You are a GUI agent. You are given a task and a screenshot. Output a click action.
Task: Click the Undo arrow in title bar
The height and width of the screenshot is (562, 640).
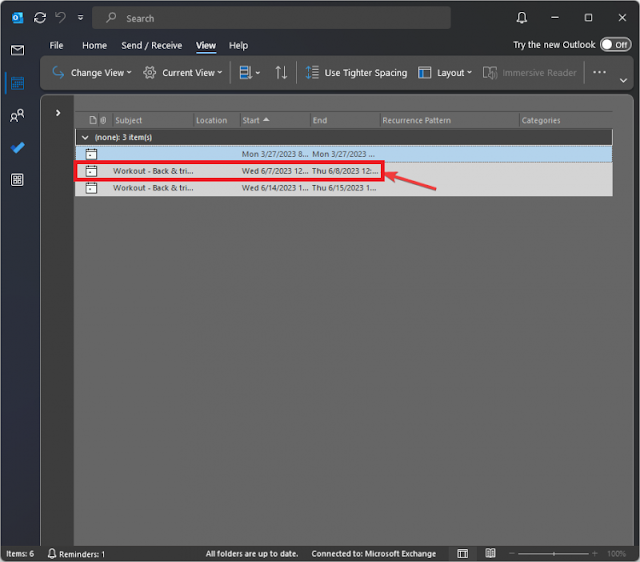coord(60,18)
